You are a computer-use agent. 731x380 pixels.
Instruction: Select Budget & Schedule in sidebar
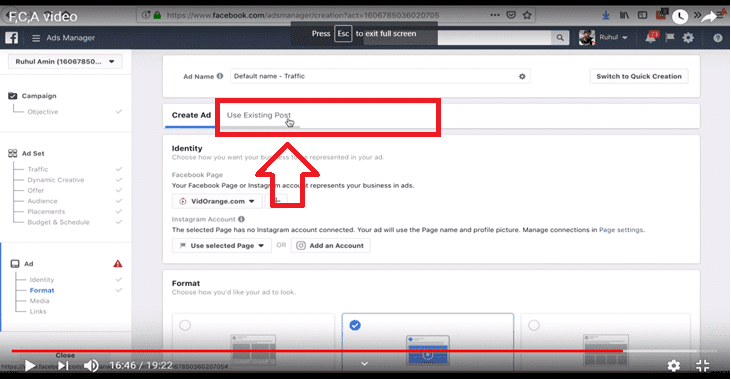point(58,222)
